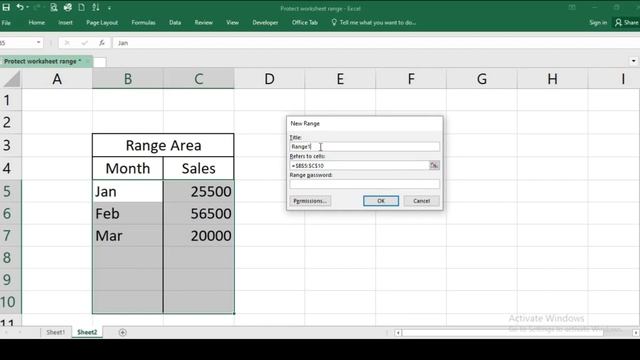
Task: Switch to the Home ribbon tab
Action: [x=37, y=23]
